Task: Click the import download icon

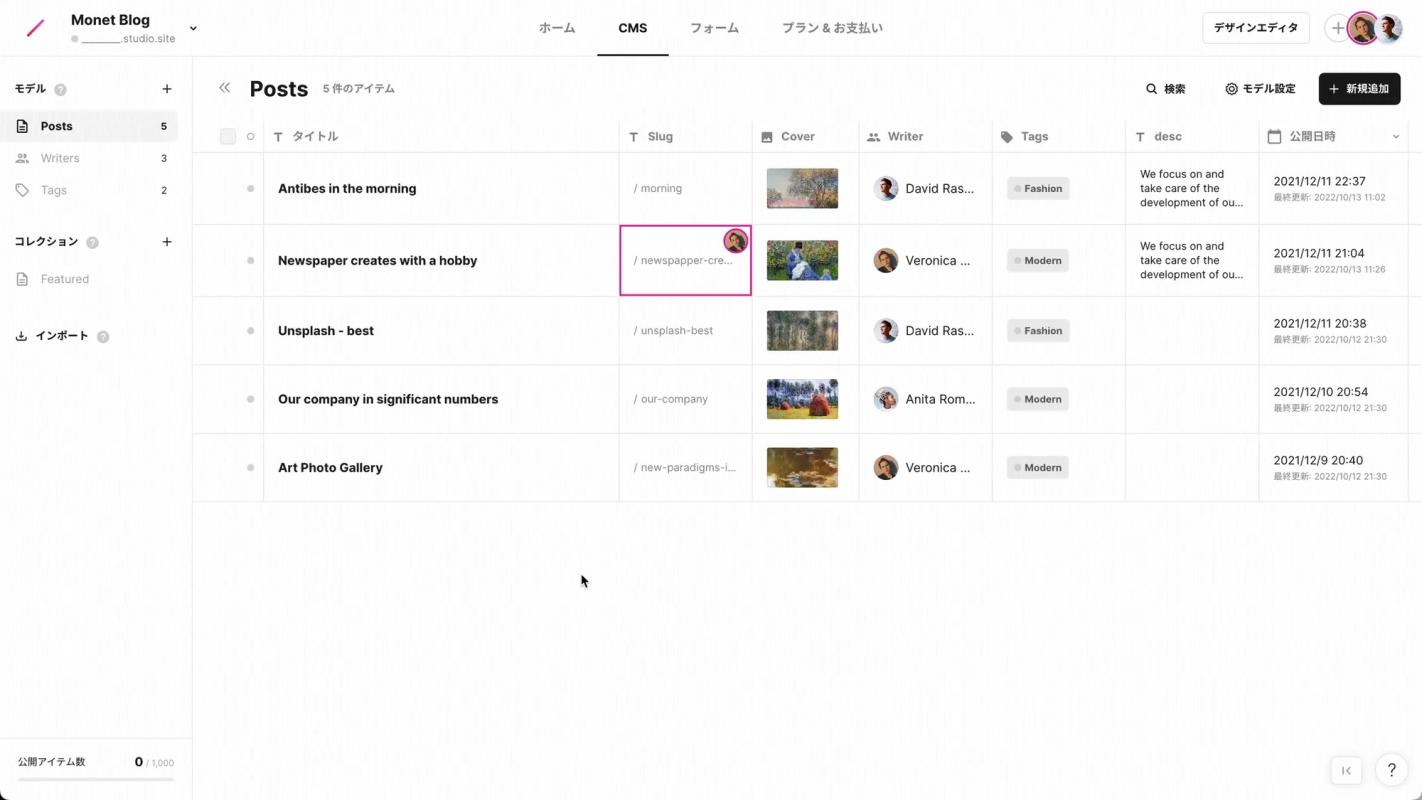Action: point(21,336)
